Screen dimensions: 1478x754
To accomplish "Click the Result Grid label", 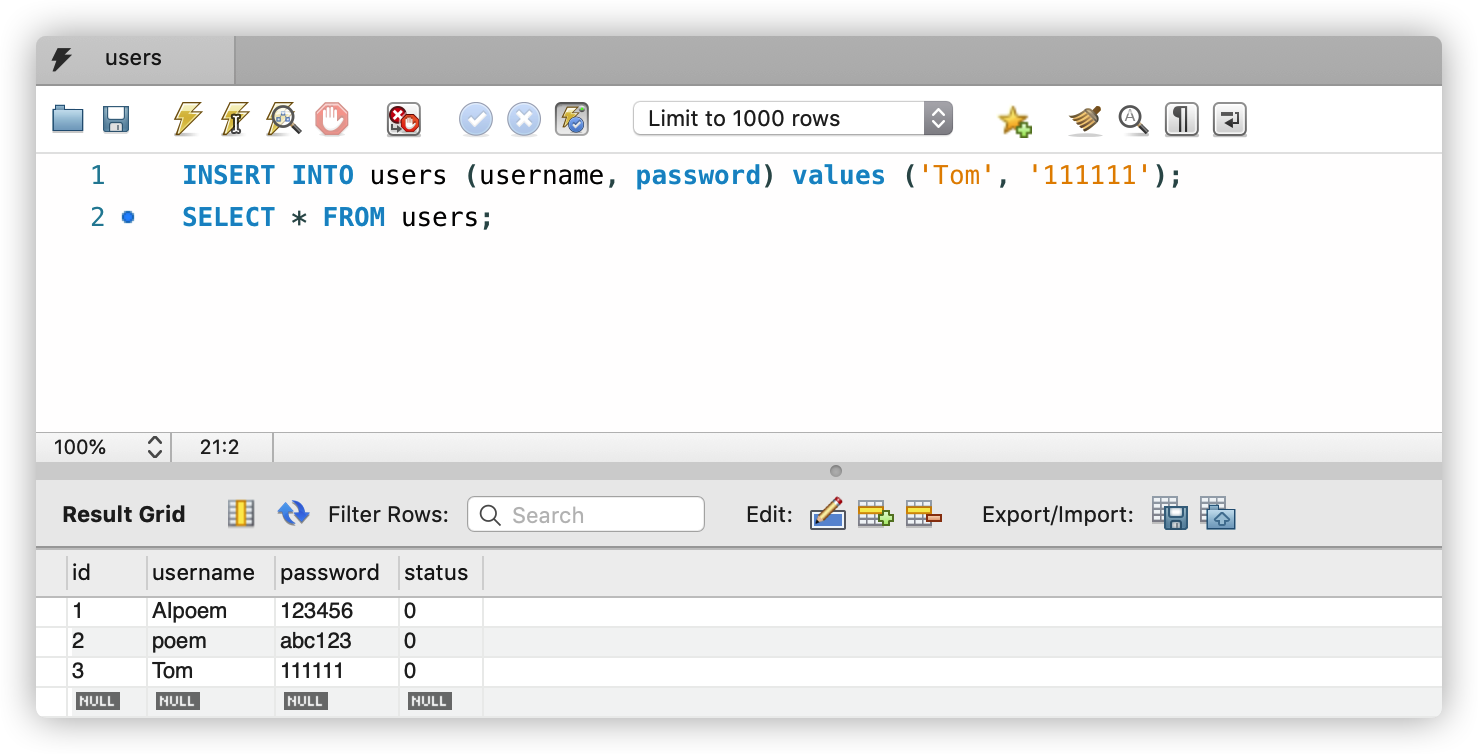I will pos(124,515).
